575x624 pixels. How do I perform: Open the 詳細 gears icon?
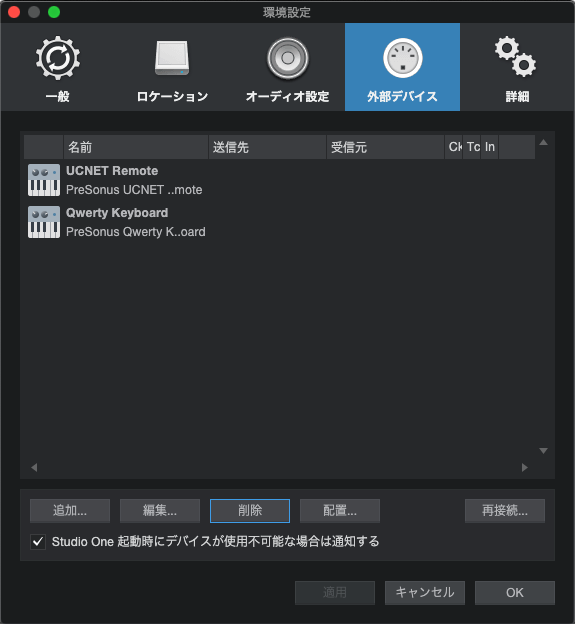(515, 57)
